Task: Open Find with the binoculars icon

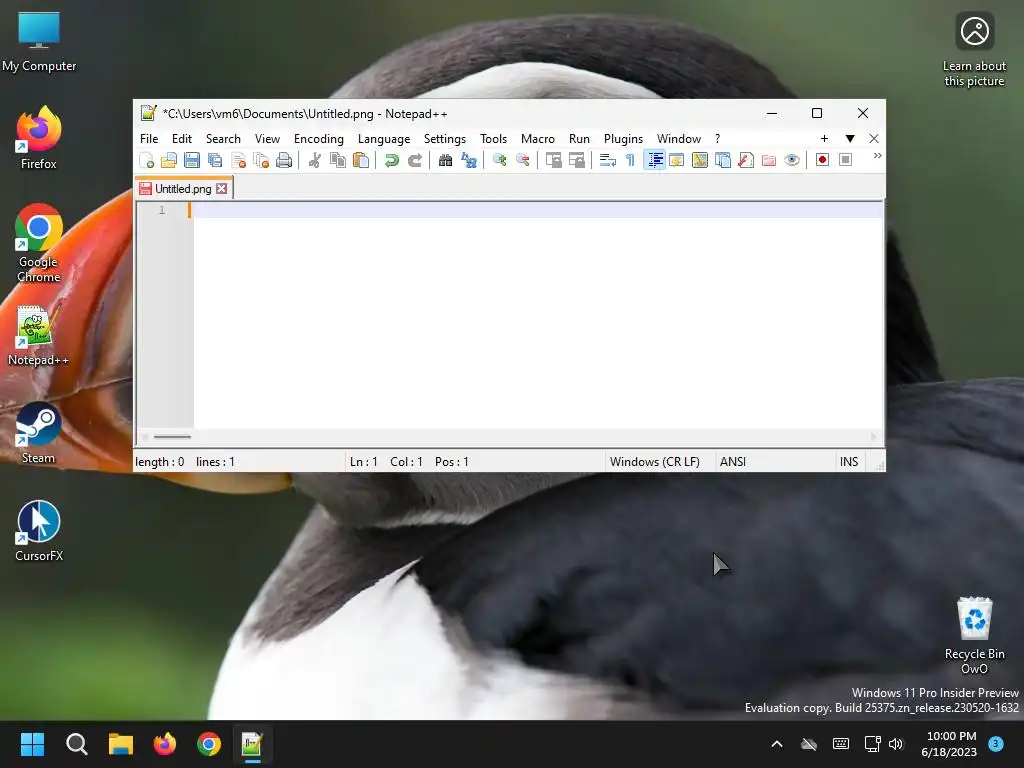Action: [x=445, y=160]
